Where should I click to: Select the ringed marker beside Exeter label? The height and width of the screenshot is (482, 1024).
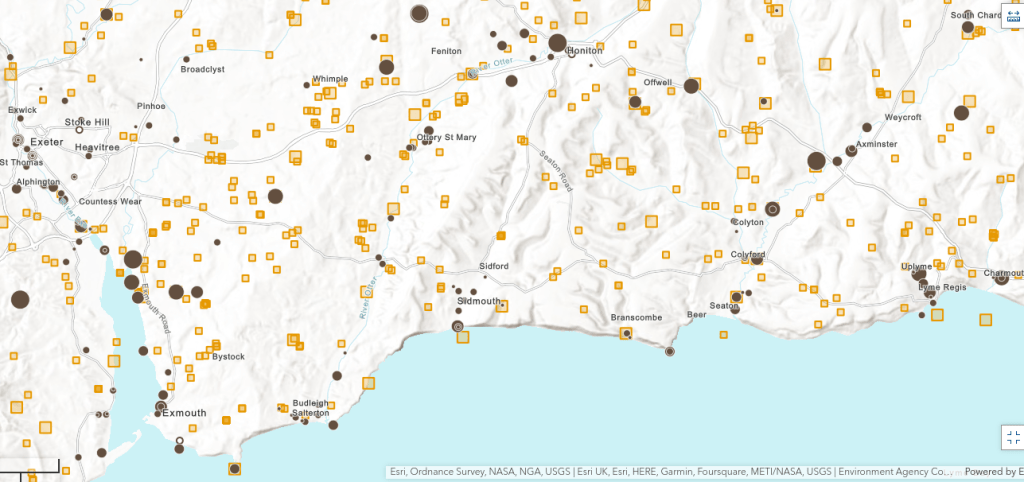pos(17,141)
